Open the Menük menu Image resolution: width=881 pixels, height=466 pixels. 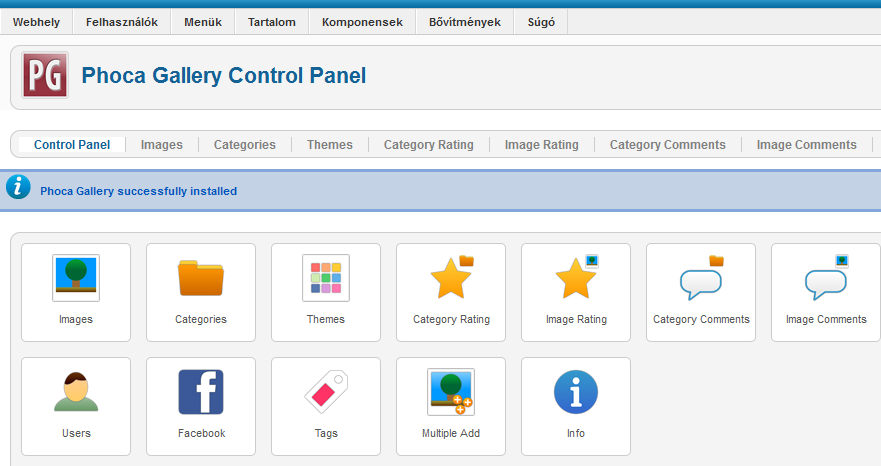(203, 22)
